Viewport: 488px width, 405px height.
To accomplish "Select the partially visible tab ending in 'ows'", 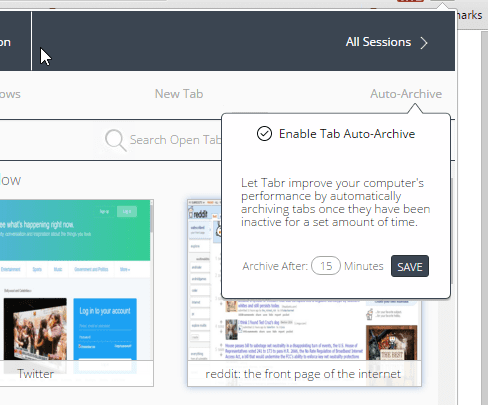I will pyautogui.click(x=10, y=94).
